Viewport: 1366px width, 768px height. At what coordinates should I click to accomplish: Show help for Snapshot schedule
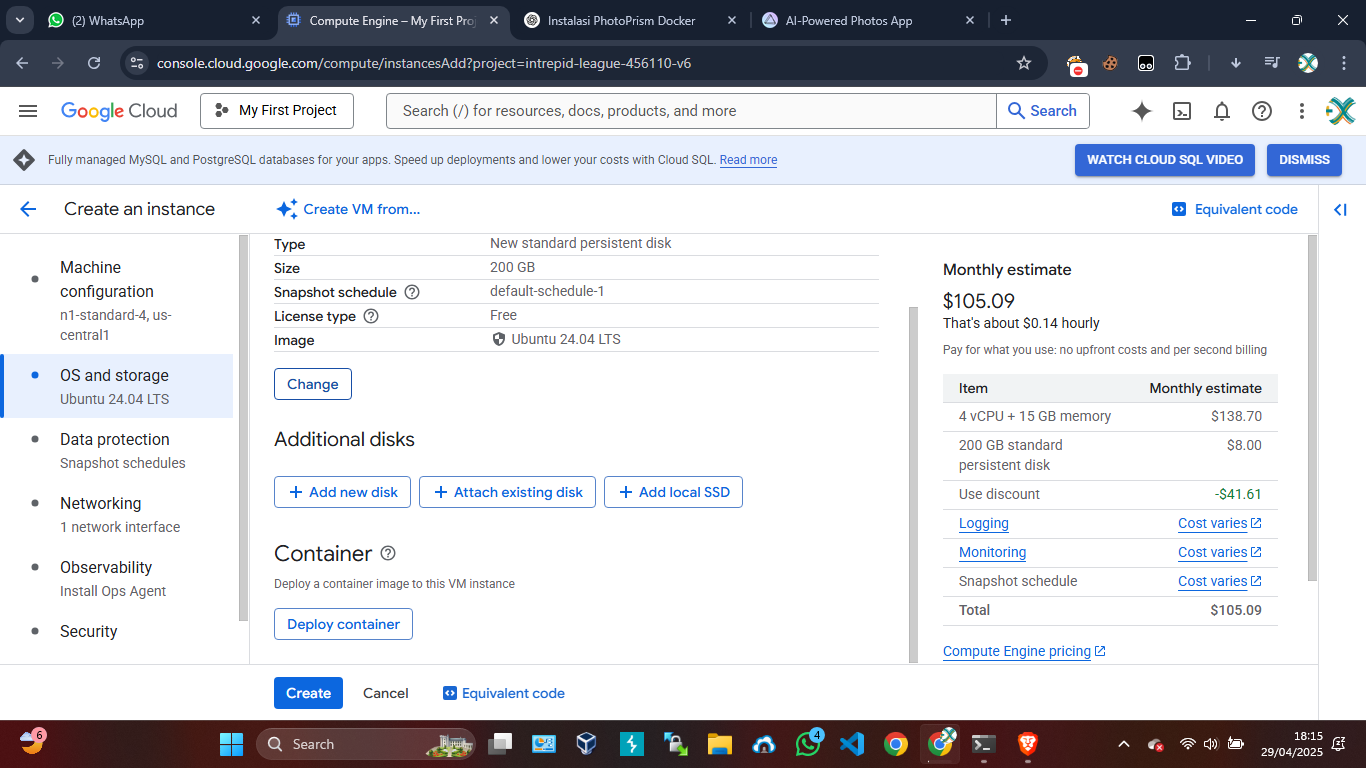click(411, 292)
